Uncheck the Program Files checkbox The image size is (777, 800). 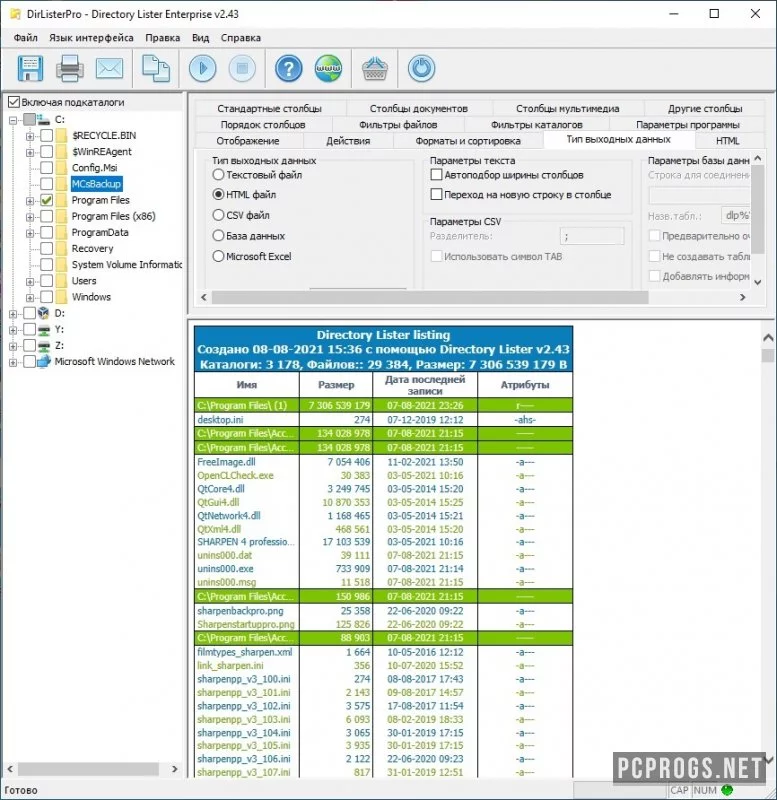[46, 200]
